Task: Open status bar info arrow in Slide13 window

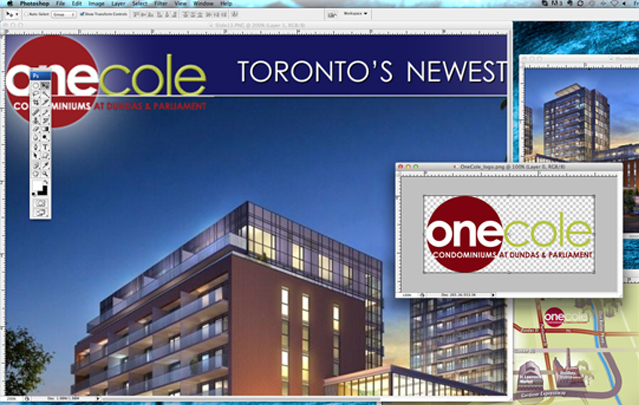Action: (x=98, y=398)
